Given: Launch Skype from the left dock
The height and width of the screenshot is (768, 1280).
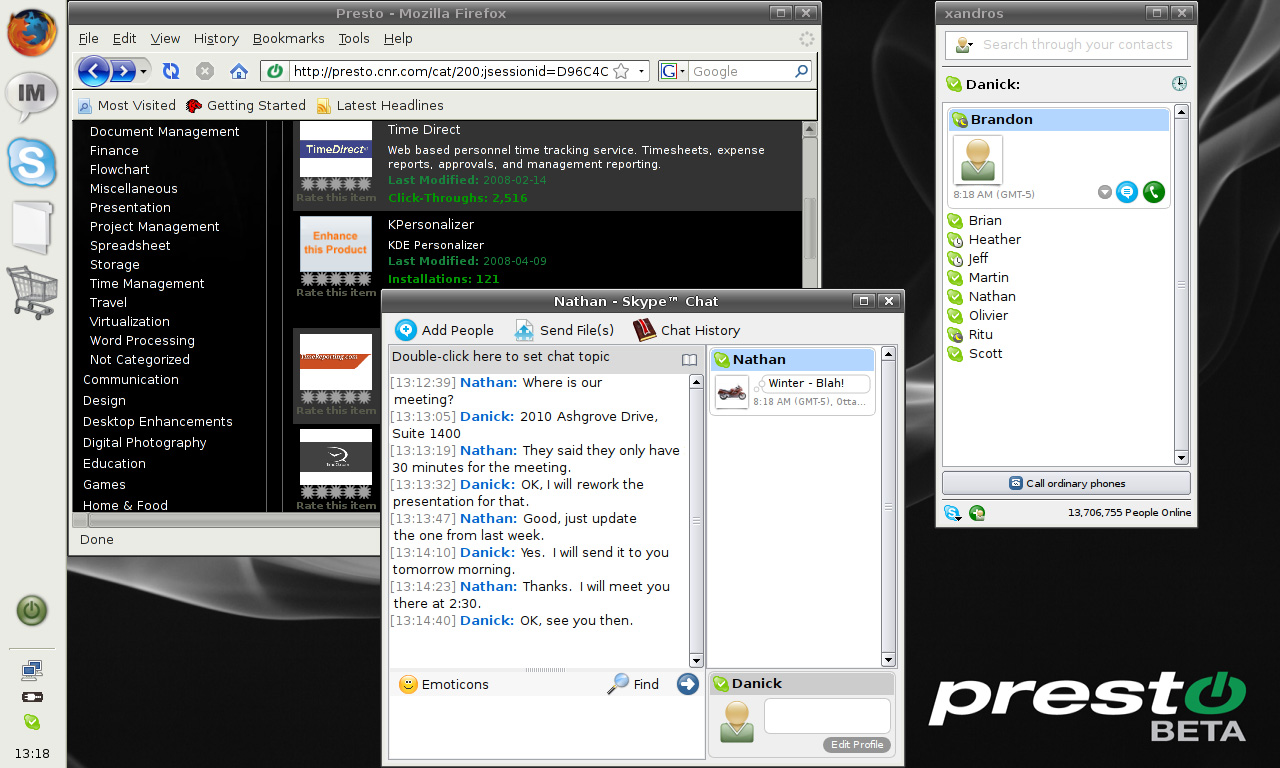Looking at the screenshot, I should click(x=32, y=162).
